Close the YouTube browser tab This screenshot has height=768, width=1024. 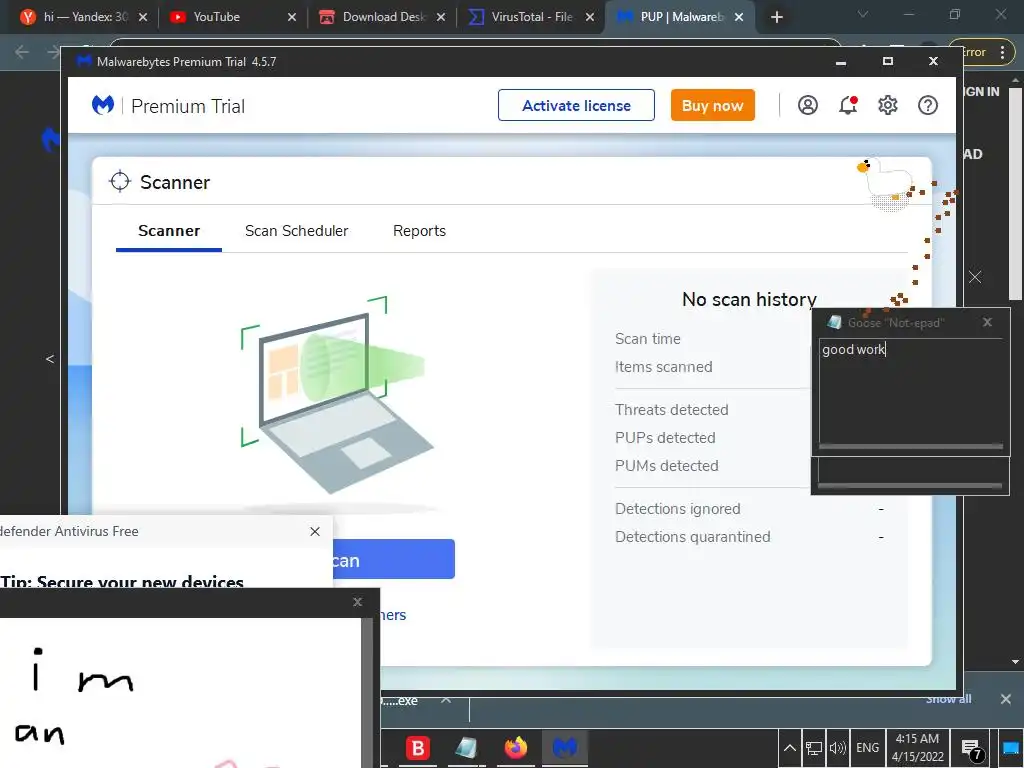click(x=292, y=17)
